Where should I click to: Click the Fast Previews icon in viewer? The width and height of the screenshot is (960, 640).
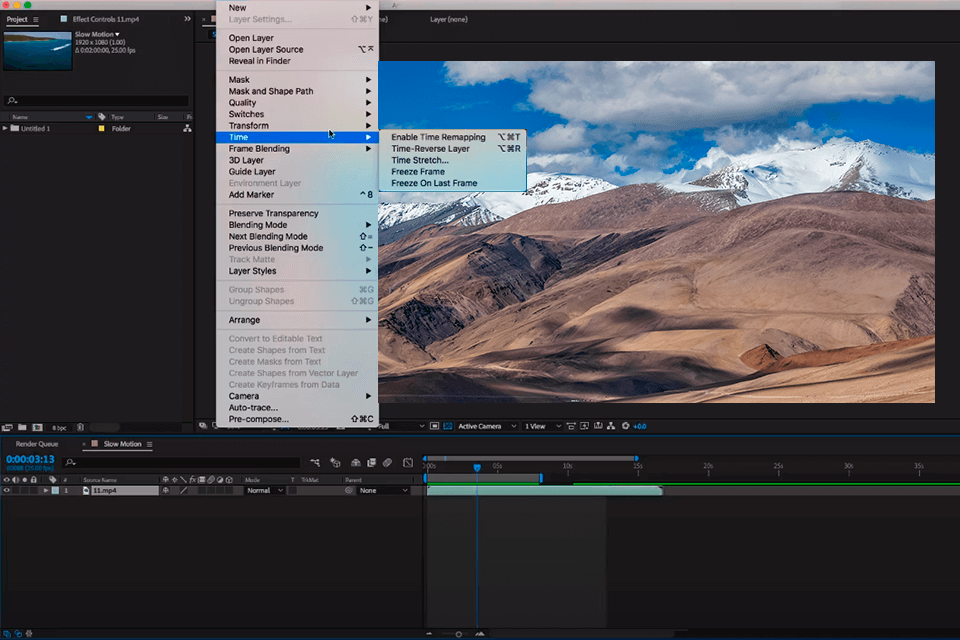click(x=585, y=426)
